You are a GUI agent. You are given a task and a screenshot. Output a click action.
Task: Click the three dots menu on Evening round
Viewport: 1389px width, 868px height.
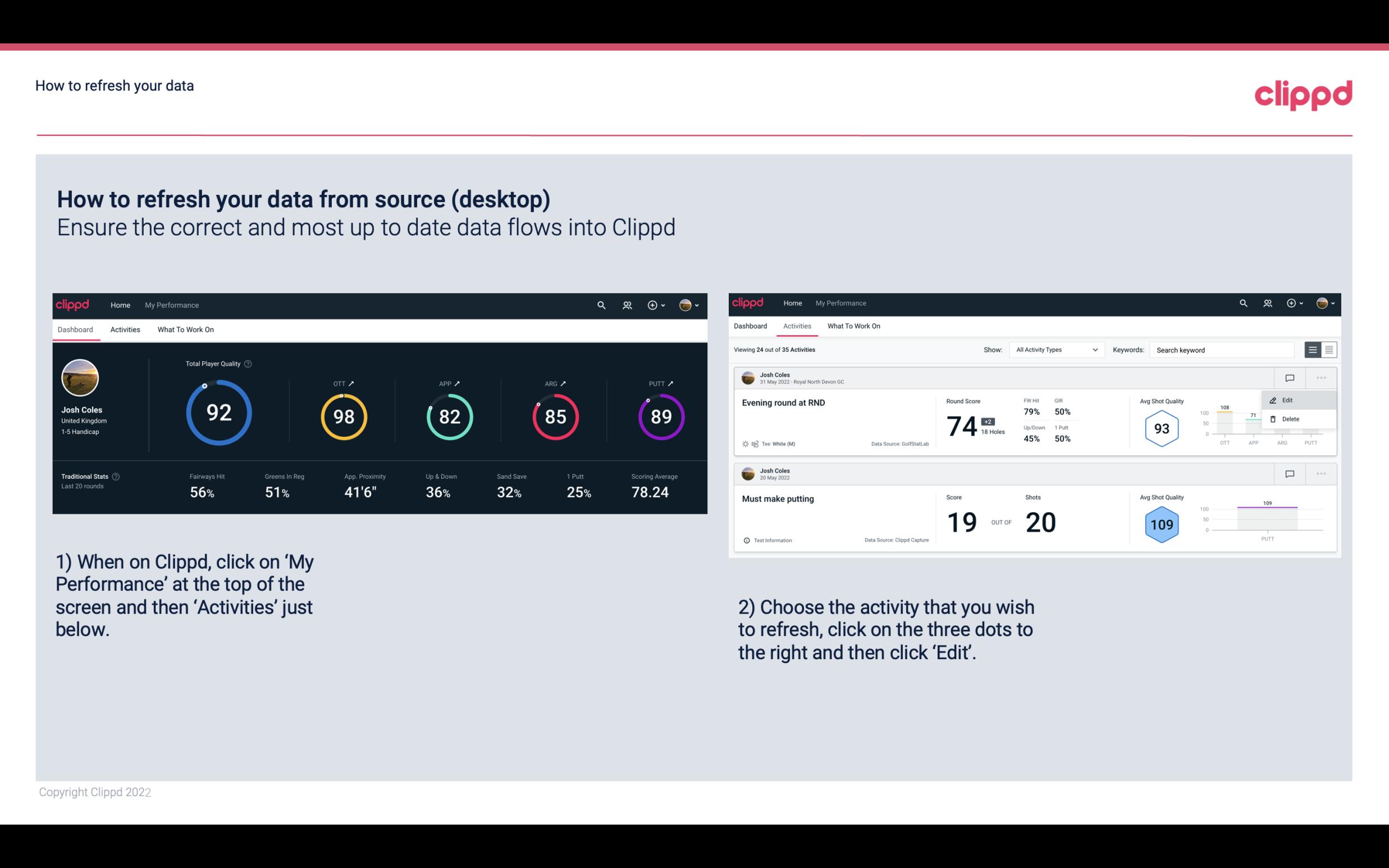point(1321,377)
